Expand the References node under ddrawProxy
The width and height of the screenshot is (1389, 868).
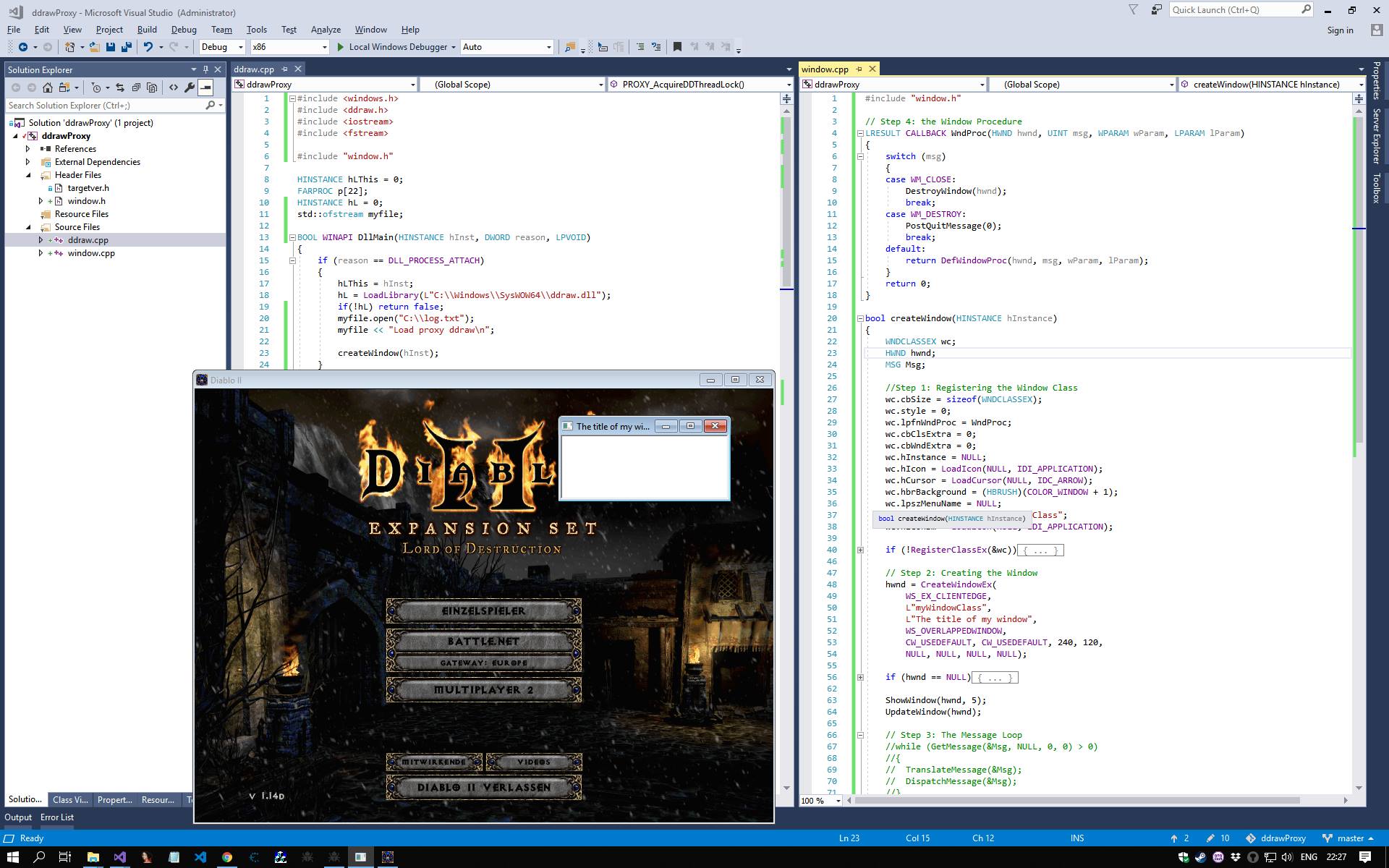click(28, 148)
